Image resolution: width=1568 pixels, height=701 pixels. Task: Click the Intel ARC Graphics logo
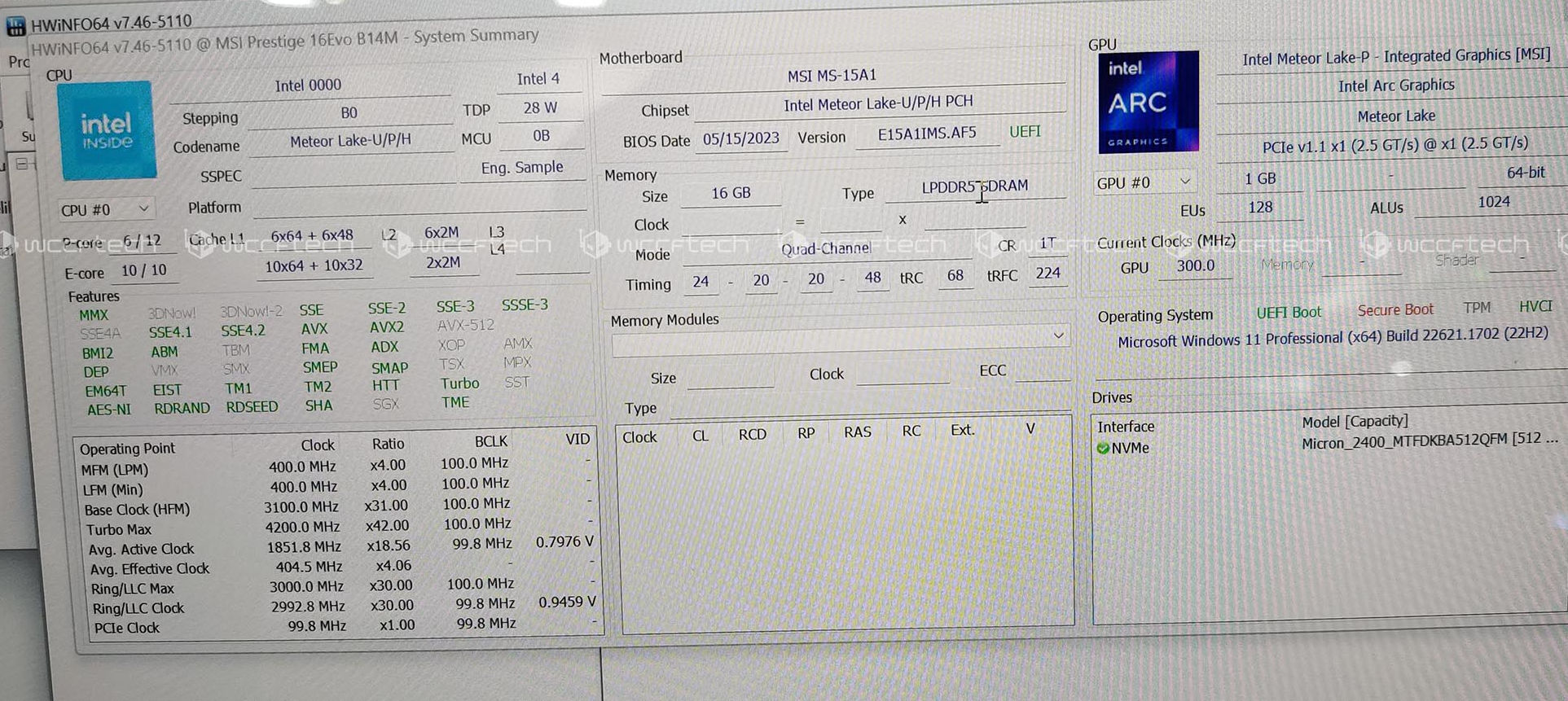coord(1148,103)
